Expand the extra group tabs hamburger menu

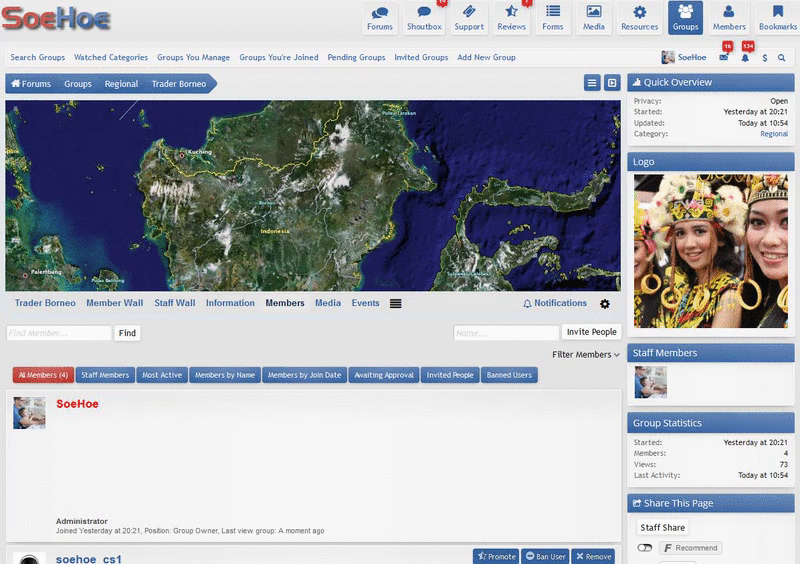(396, 303)
